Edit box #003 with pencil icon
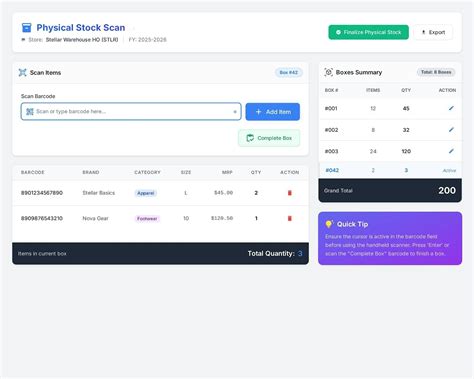Viewport: 474px width, 379px height. 451,151
